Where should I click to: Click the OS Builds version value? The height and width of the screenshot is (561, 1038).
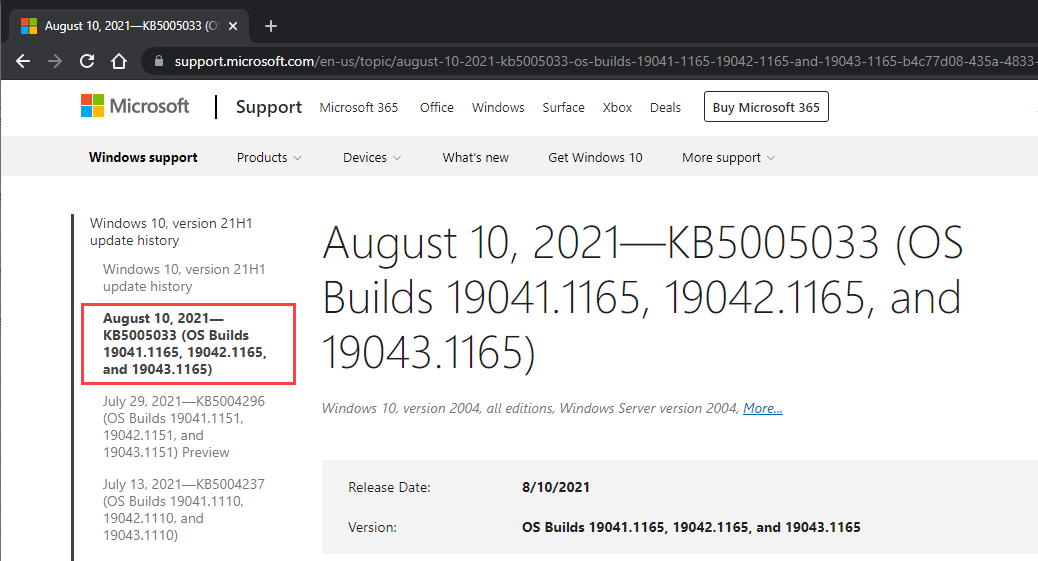click(x=691, y=527)
